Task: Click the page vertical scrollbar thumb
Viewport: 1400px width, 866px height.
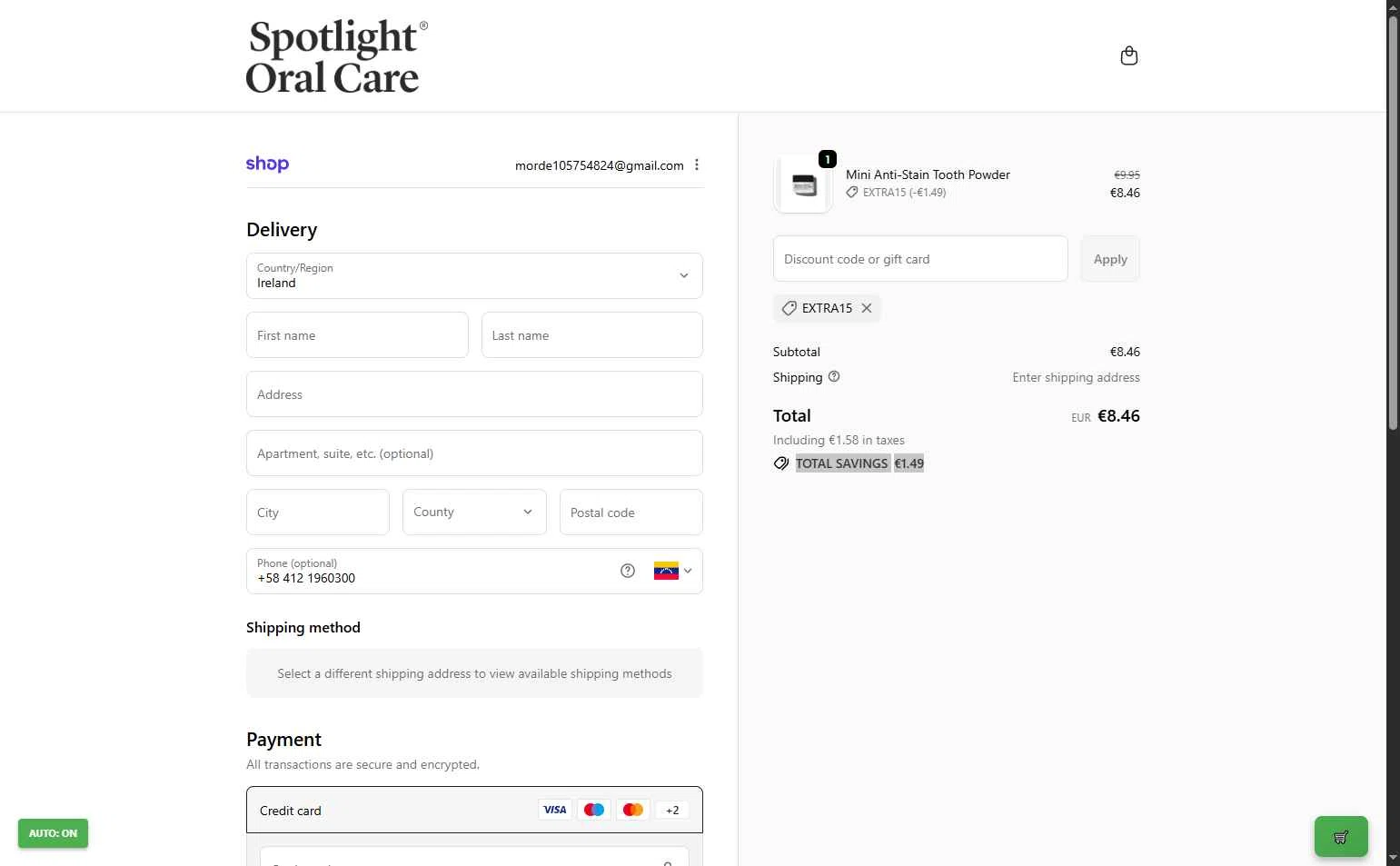Action: point(1393,223)
